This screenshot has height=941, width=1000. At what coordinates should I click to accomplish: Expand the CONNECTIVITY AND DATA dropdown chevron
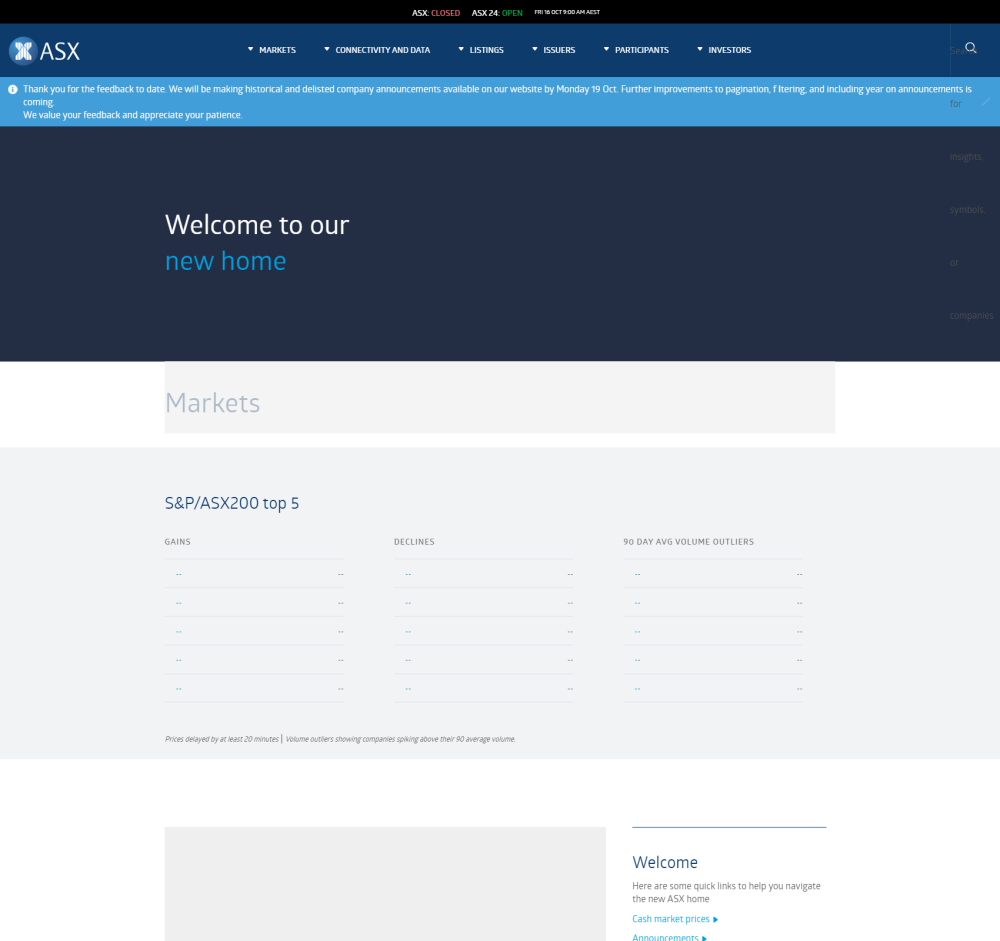coord(326,47)
